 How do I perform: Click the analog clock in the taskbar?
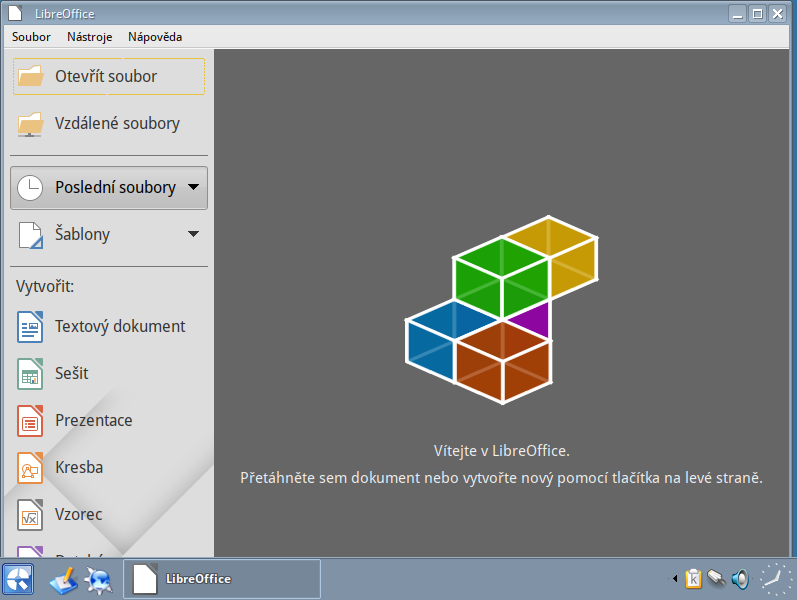776,579
